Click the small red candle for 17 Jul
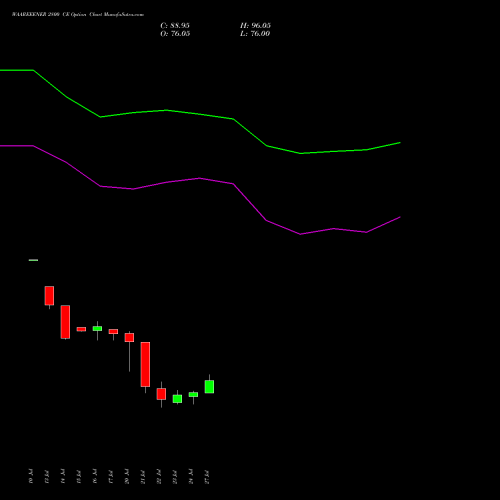The width and height of the screenshot is (500, 500). [113, 331]
